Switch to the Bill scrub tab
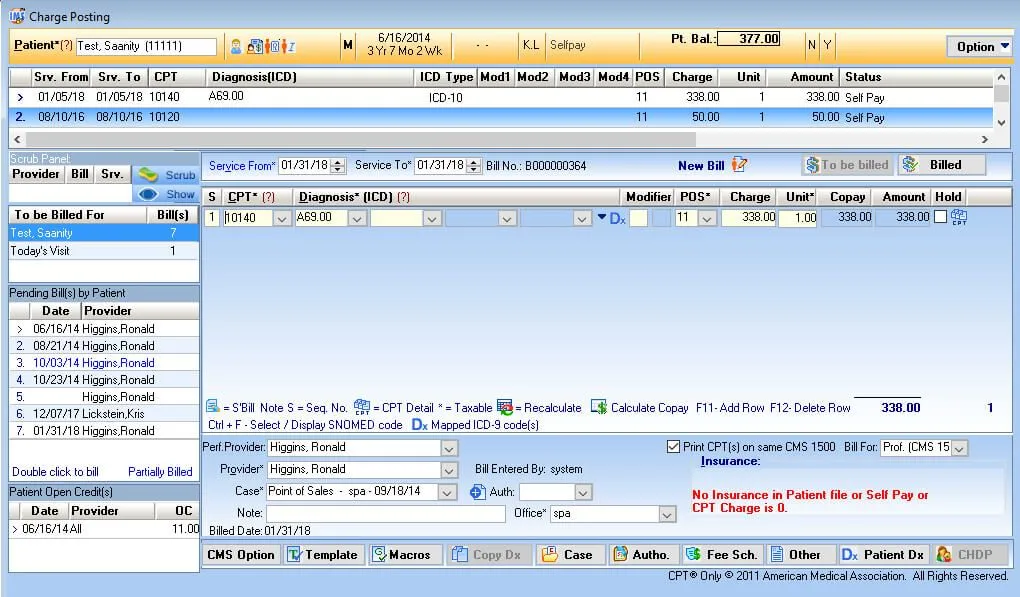 tap(80, 174)
